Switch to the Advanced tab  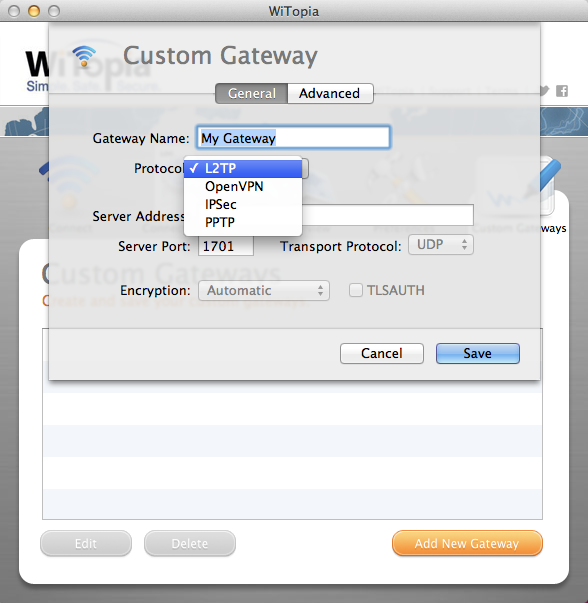330,93
